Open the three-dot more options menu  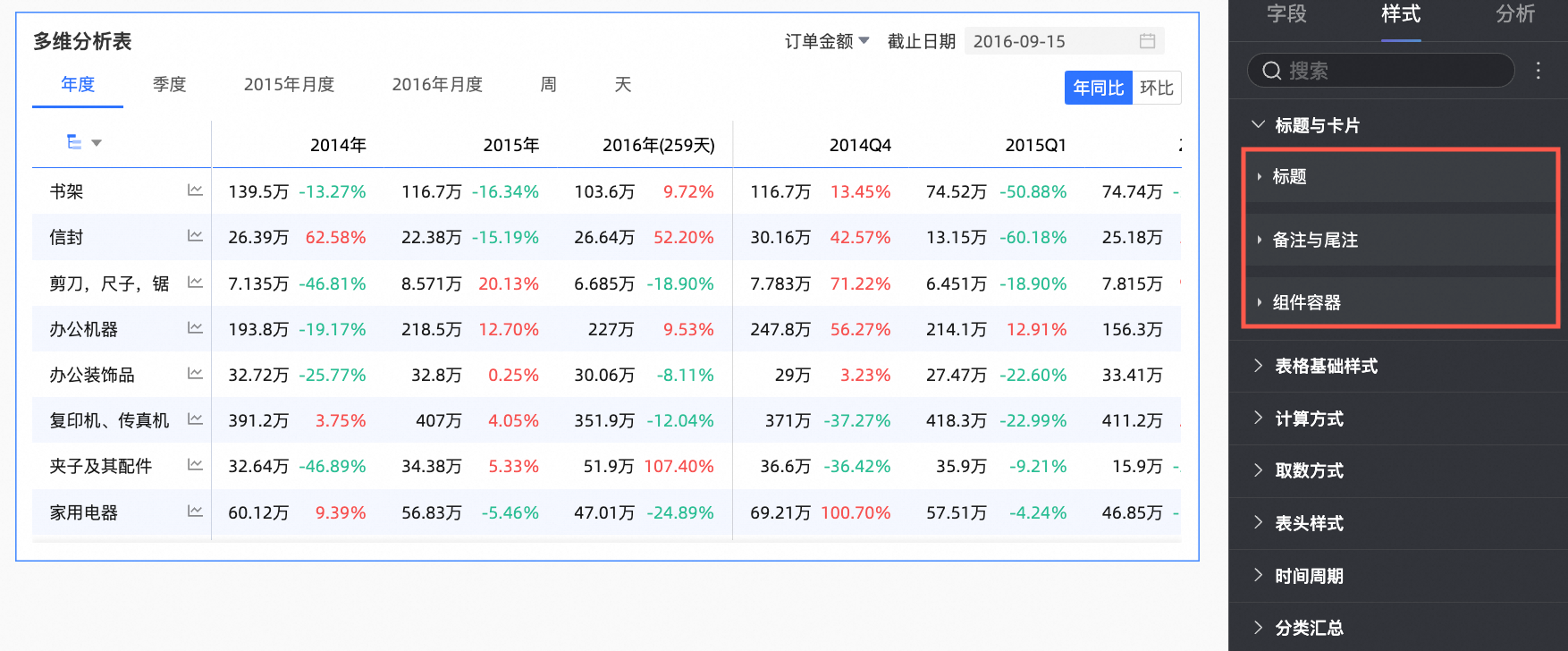tap(1538, 71)
